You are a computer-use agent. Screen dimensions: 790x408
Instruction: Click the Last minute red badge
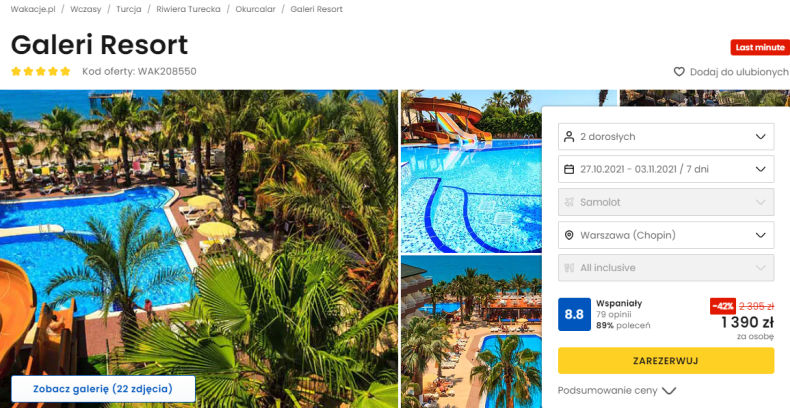[x=760, y=47]
